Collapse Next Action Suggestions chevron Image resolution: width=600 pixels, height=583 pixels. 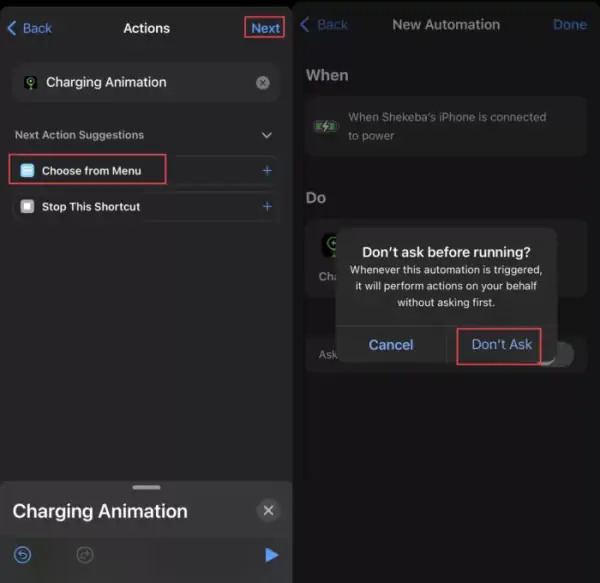tap(267, 135)
